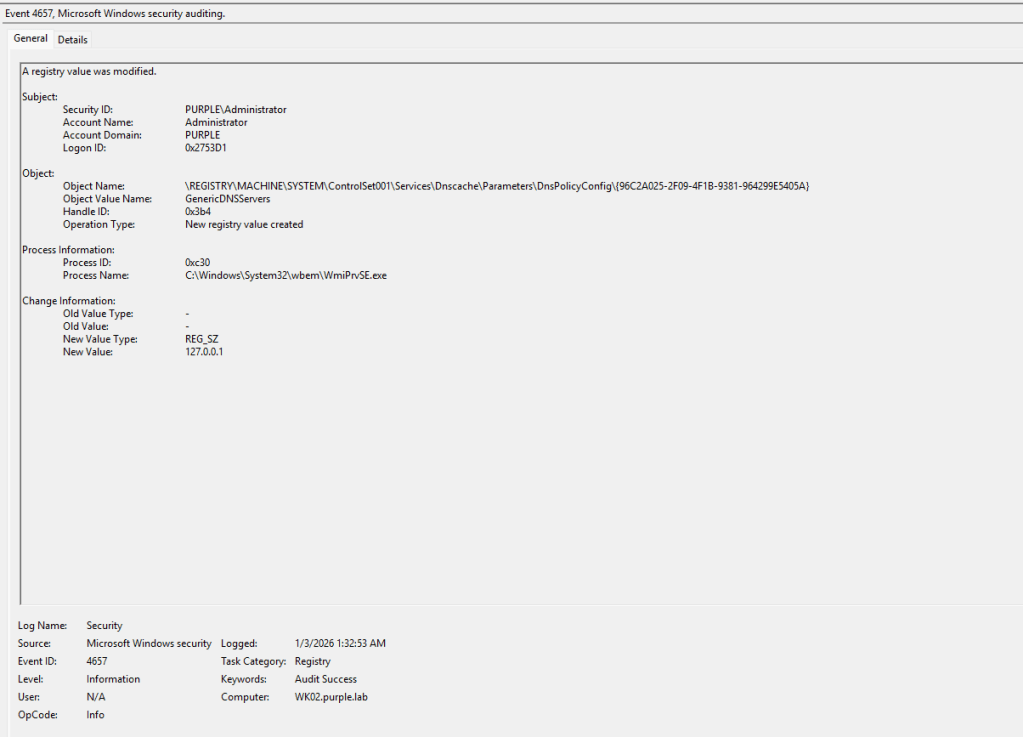Switch to the Details tab
The height and width of the screenshot is (737, 1023).
(x=72, y=40)
